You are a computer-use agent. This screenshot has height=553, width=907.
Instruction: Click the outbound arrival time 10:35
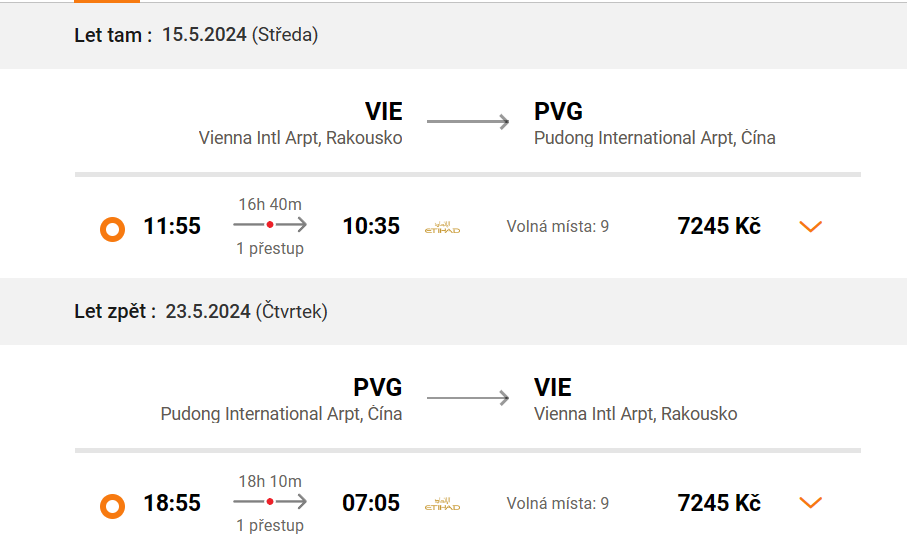371,226
